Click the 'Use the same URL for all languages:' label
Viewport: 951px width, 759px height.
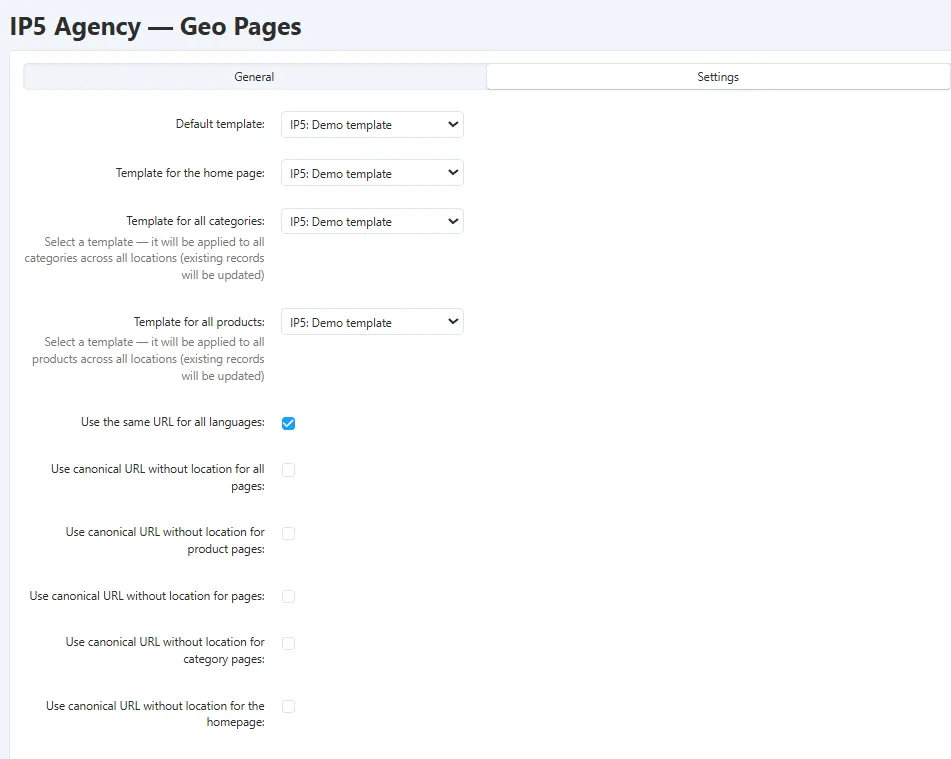[x=173, y=422]
